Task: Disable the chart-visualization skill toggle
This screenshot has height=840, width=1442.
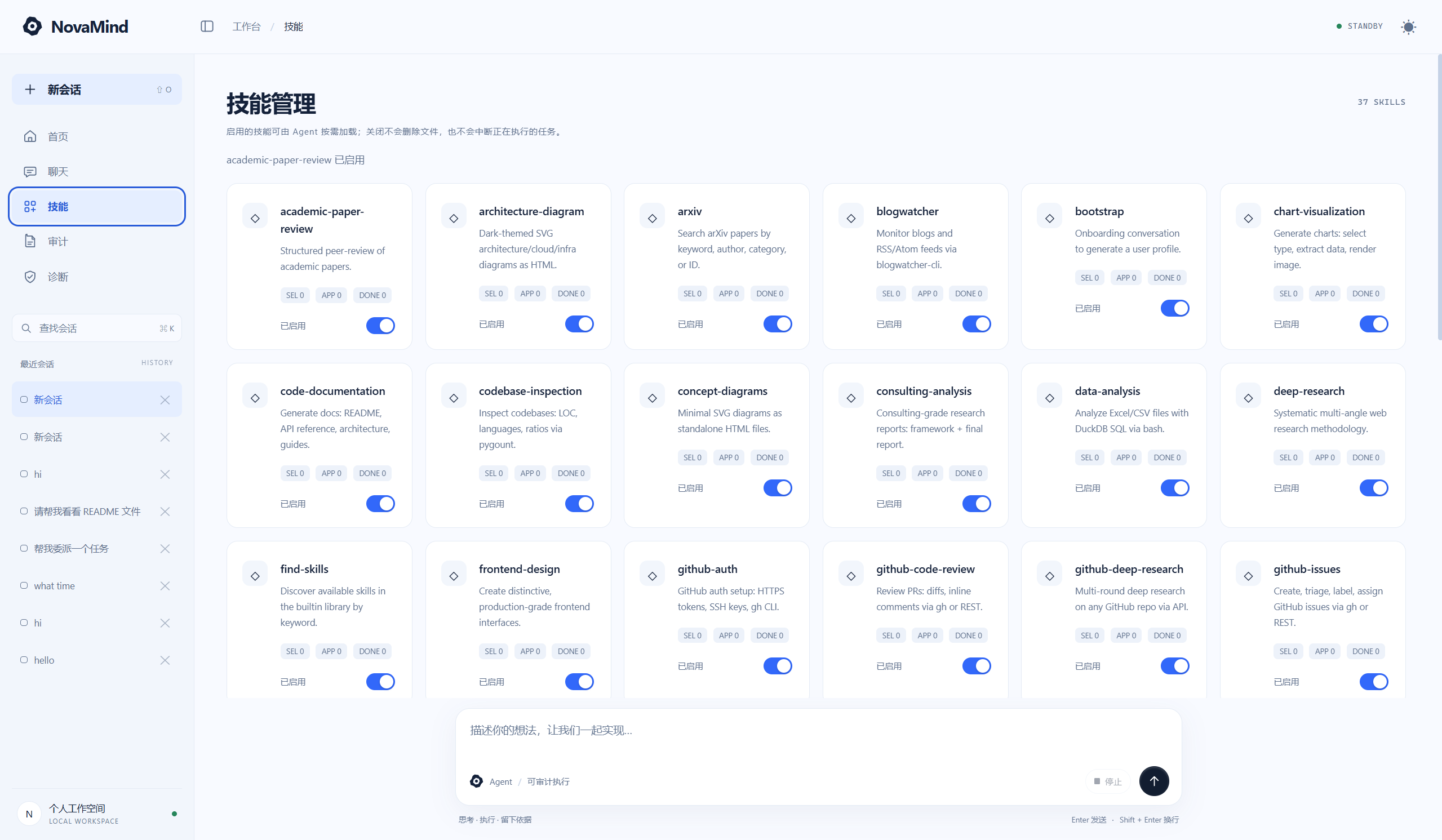Action: click(1374, 324)
